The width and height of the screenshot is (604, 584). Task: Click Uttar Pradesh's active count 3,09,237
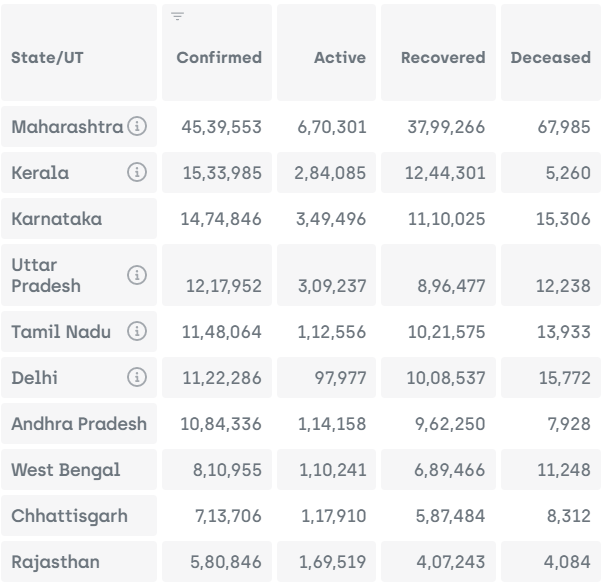(330, 287)
